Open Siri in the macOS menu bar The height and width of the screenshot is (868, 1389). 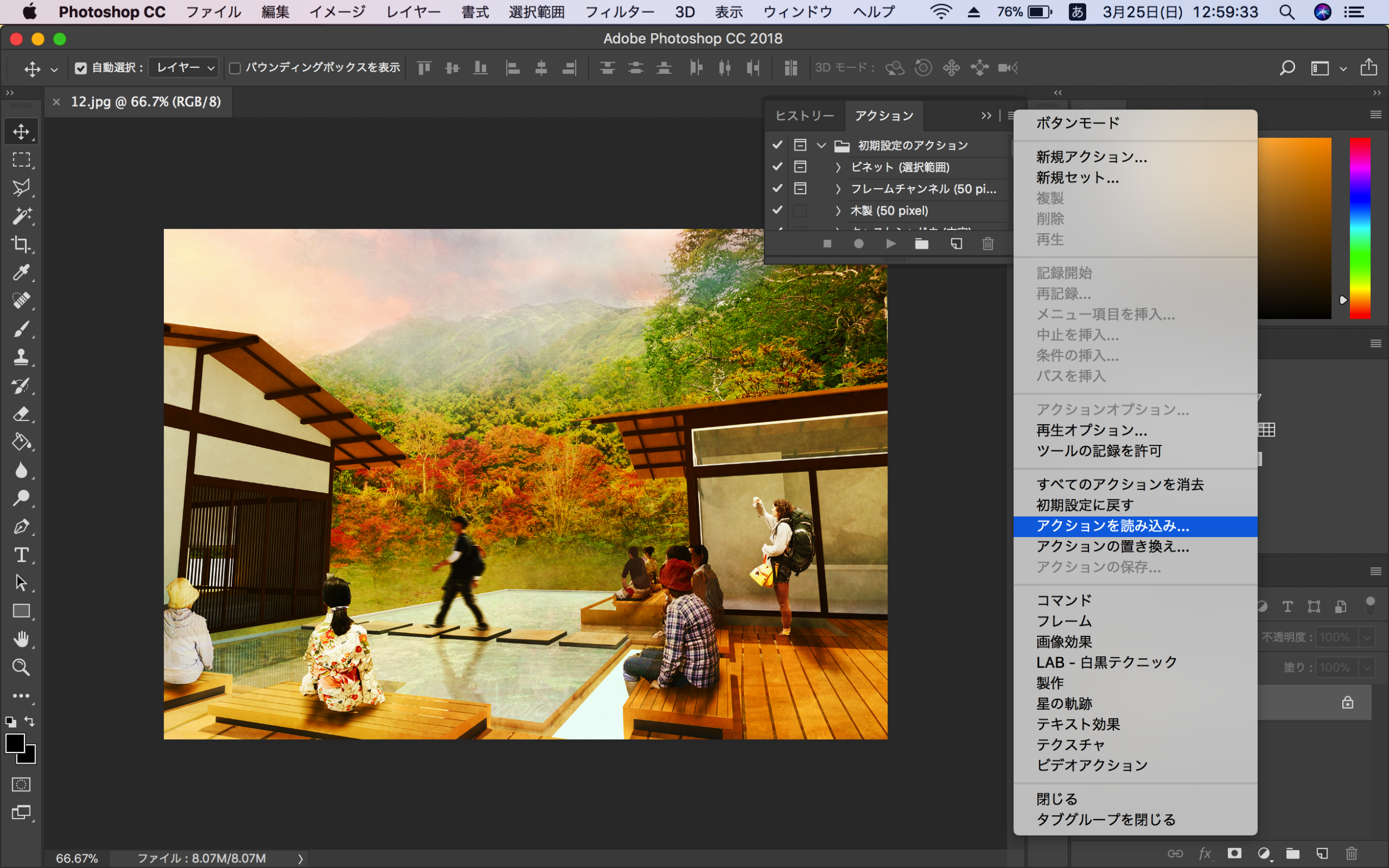1322,12
